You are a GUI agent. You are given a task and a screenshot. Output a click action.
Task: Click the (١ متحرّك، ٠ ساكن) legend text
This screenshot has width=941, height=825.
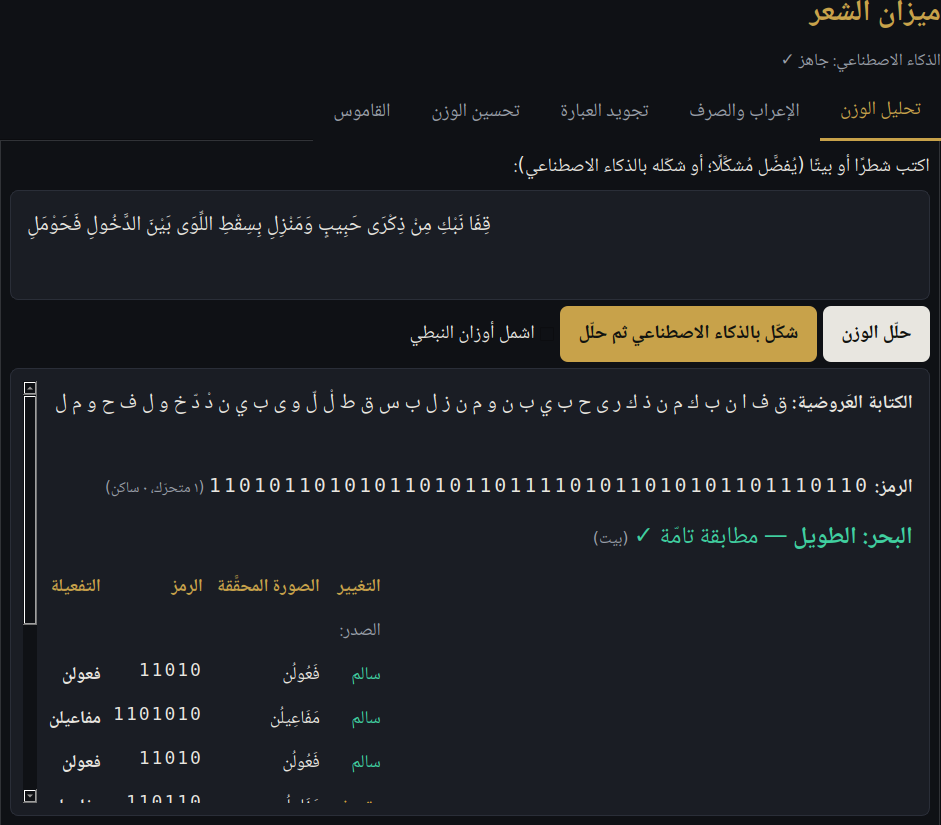[x=155, y=487]
